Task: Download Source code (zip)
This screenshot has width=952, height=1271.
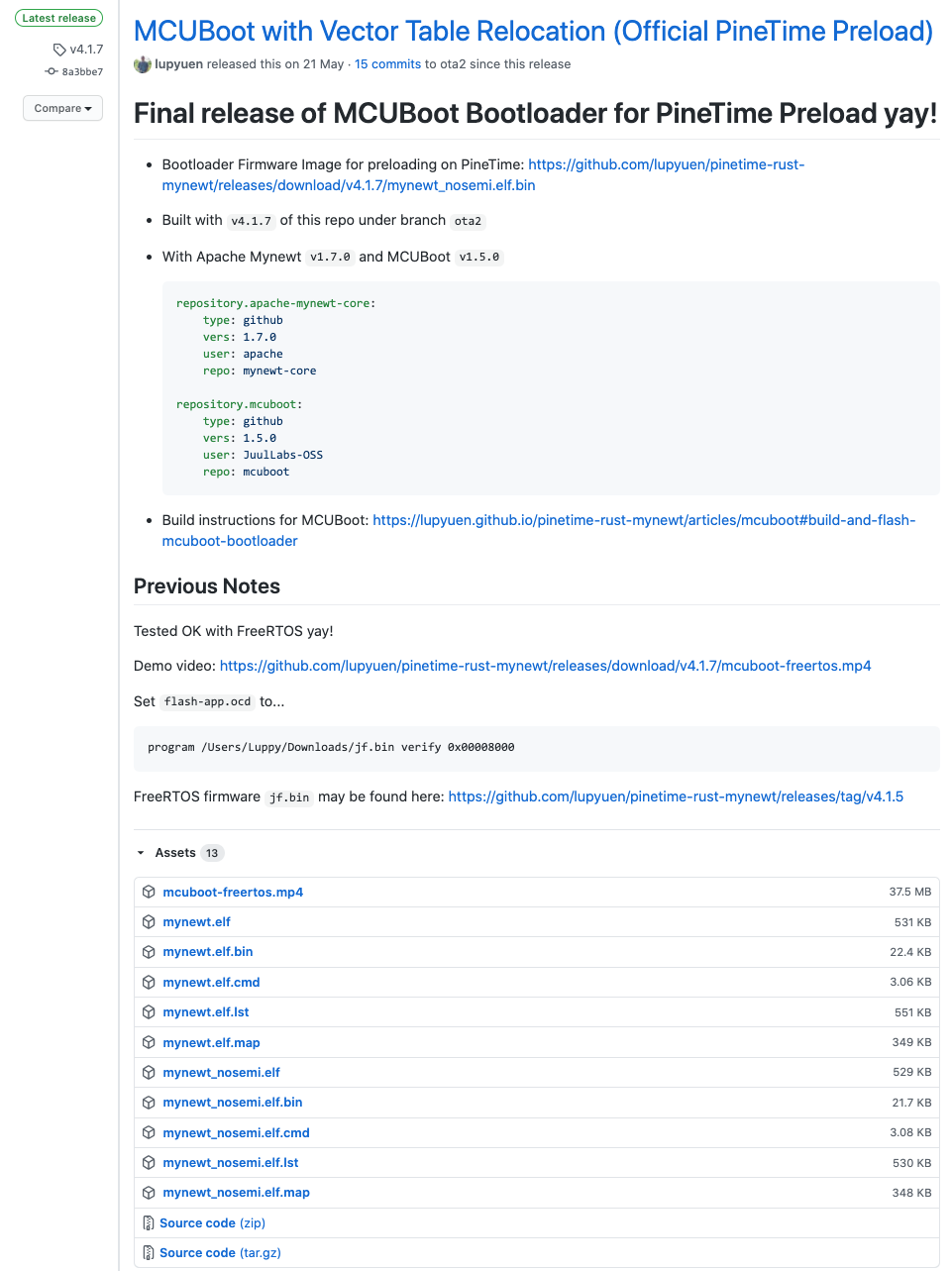Action: 212,1222
